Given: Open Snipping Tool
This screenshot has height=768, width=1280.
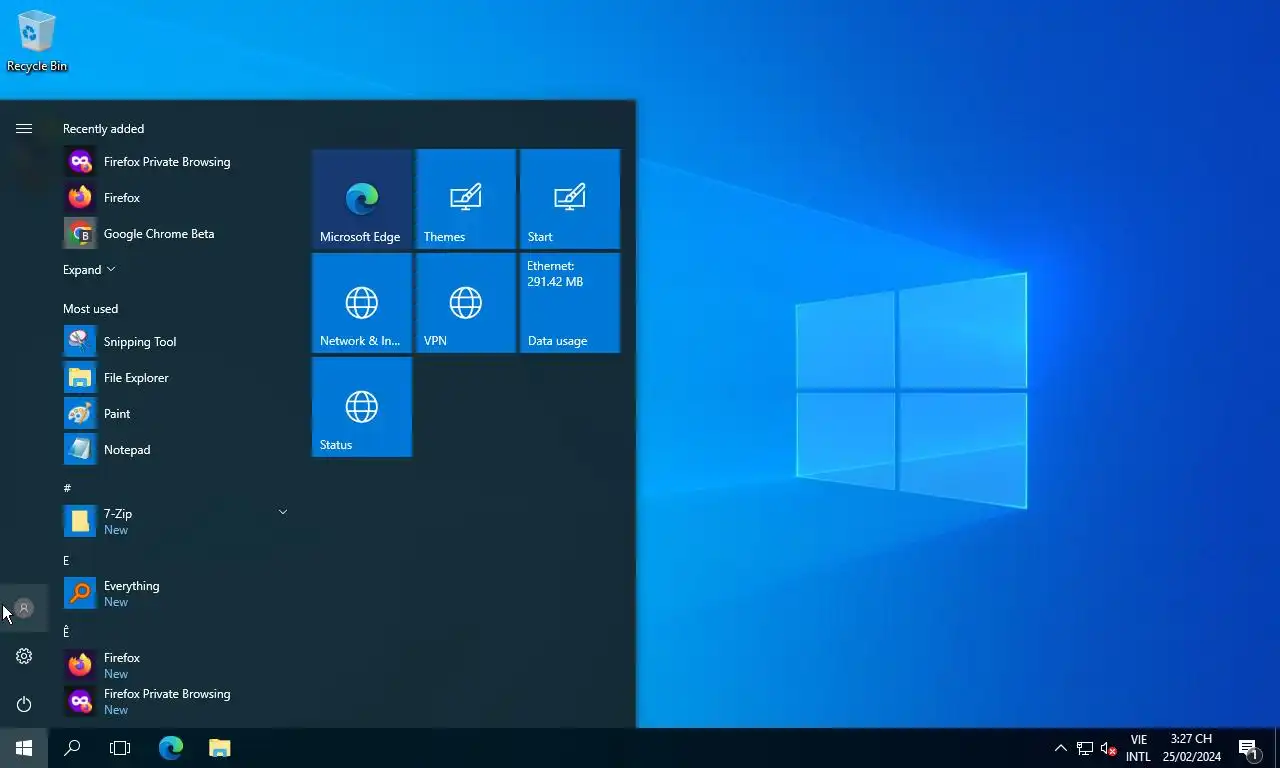Looking at the screenshot, I should (176, 342).
